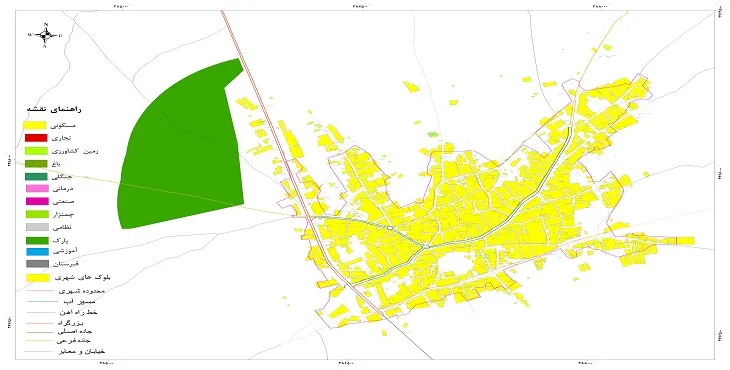
Task: Click the مسکونی legend label
Action: coord(64,125)
